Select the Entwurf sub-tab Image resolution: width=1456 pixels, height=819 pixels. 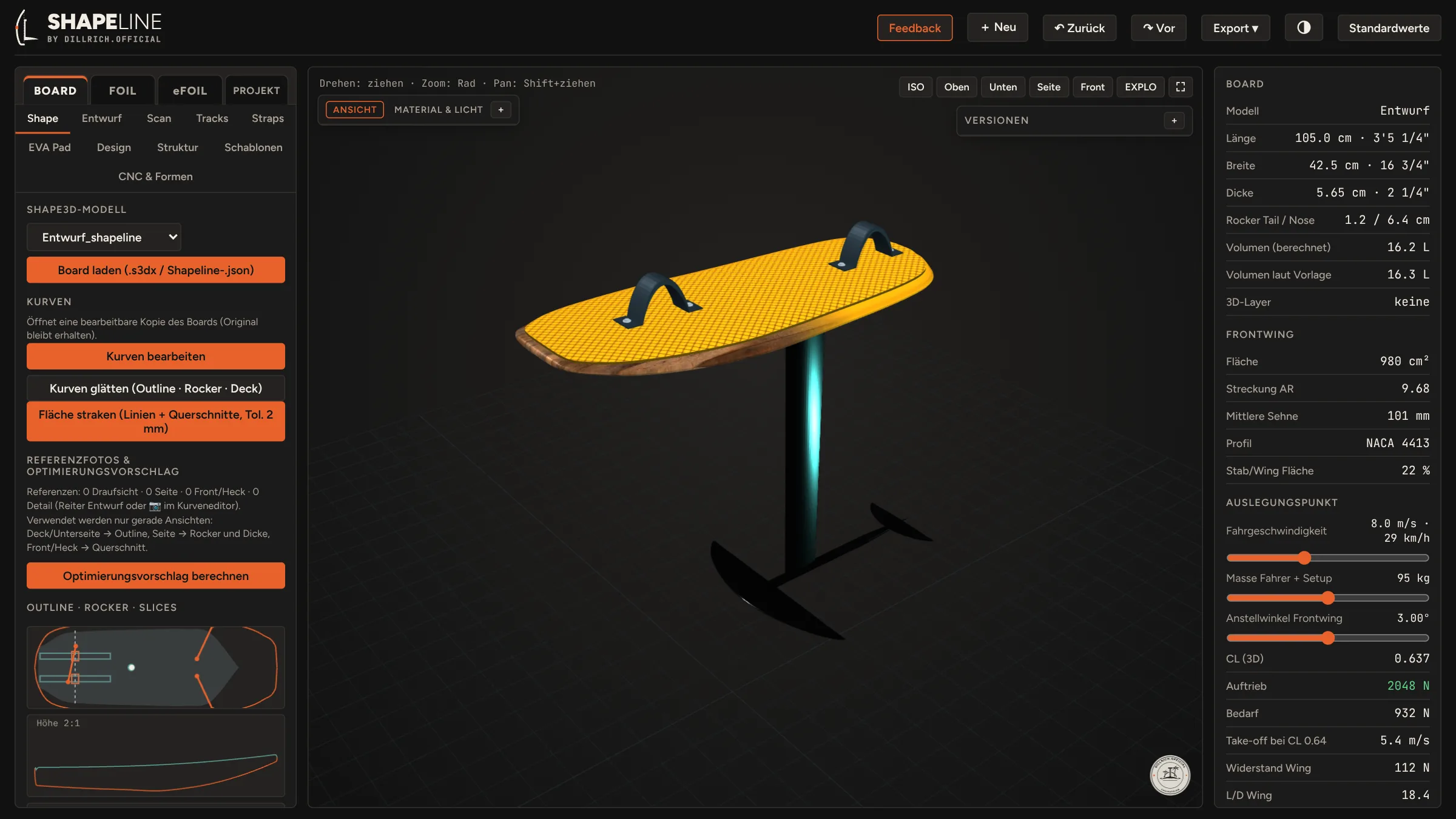[101, 118]
